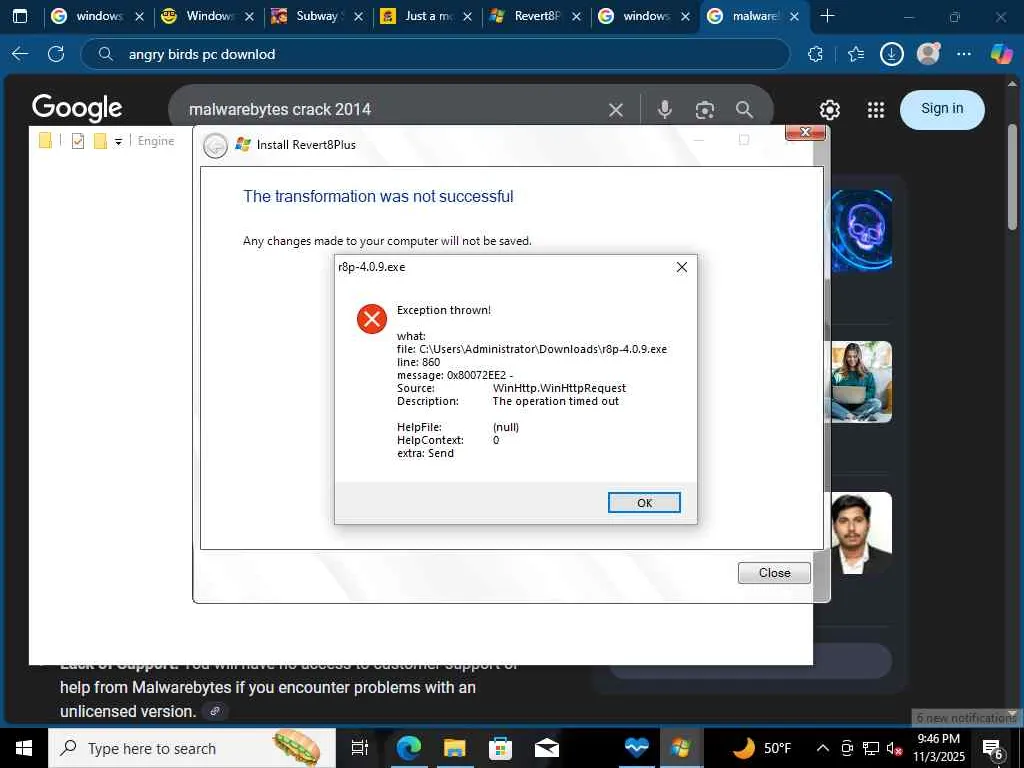1024x768 pixels.
Task: Open File Explorer from the taskbar
Action: [x=455, y=748]
